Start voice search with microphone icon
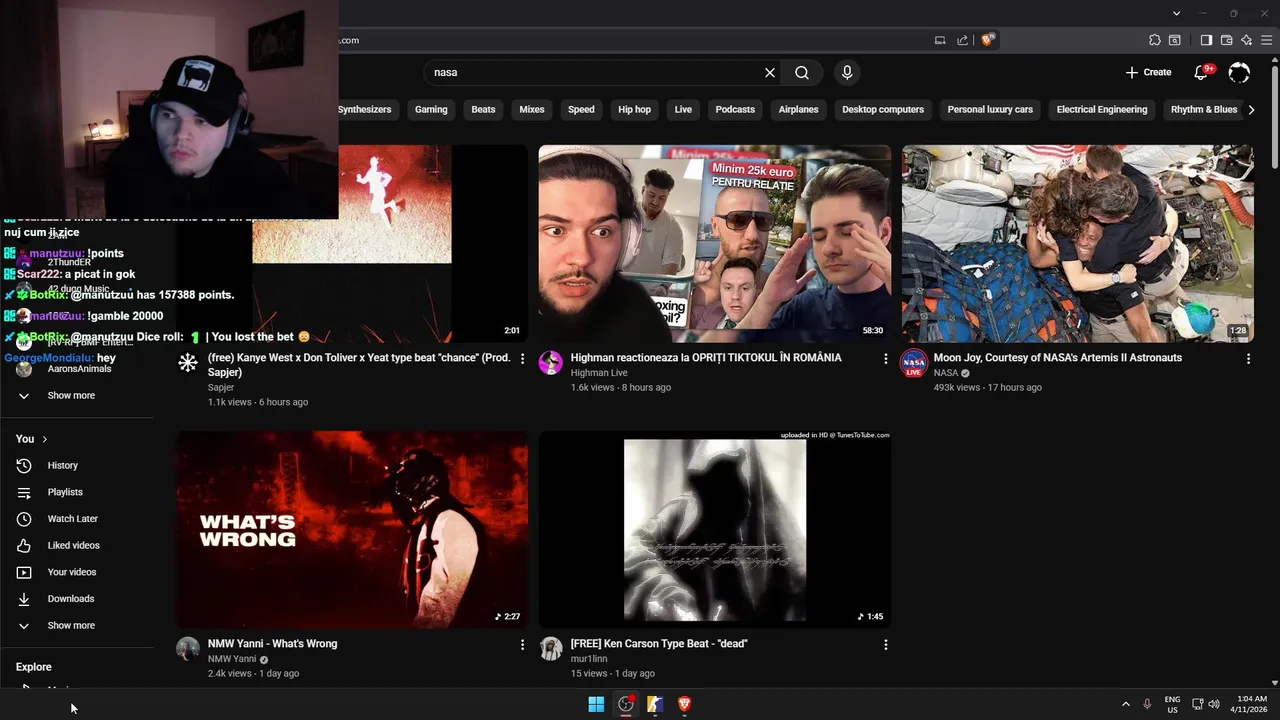Screen dimensions: 1280x720 847,72
